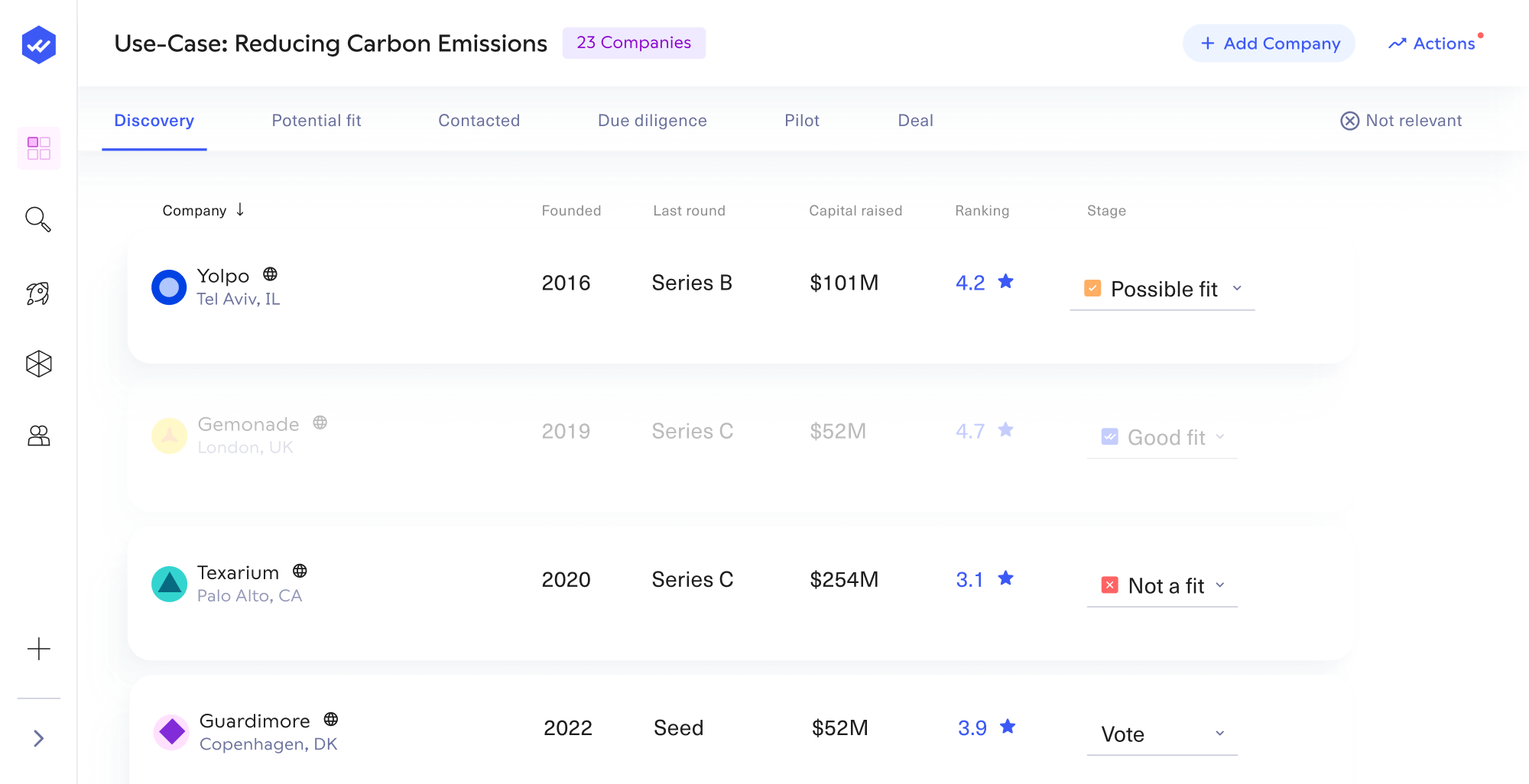The image size is (1529, 784).
Task: Select the highlighted grid panel icon
Action: [x=38, y=148]
